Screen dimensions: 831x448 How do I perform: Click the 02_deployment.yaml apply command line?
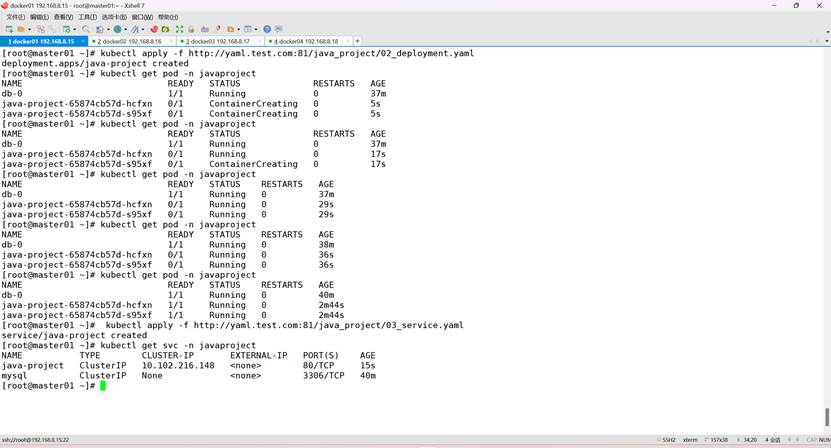pos(237,53)
